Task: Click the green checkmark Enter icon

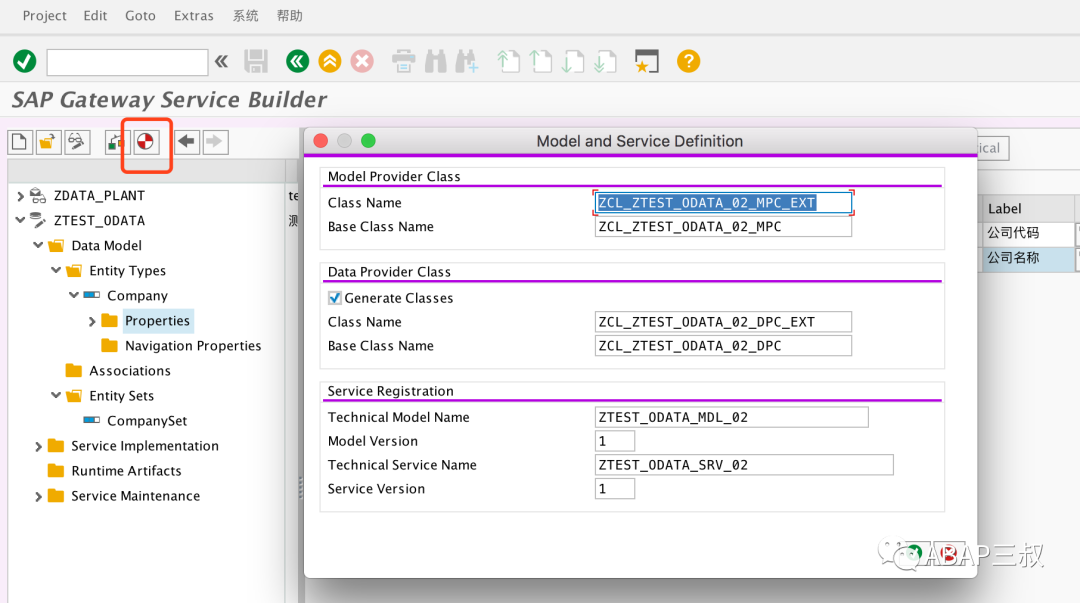Action: (x=25, y=61)
